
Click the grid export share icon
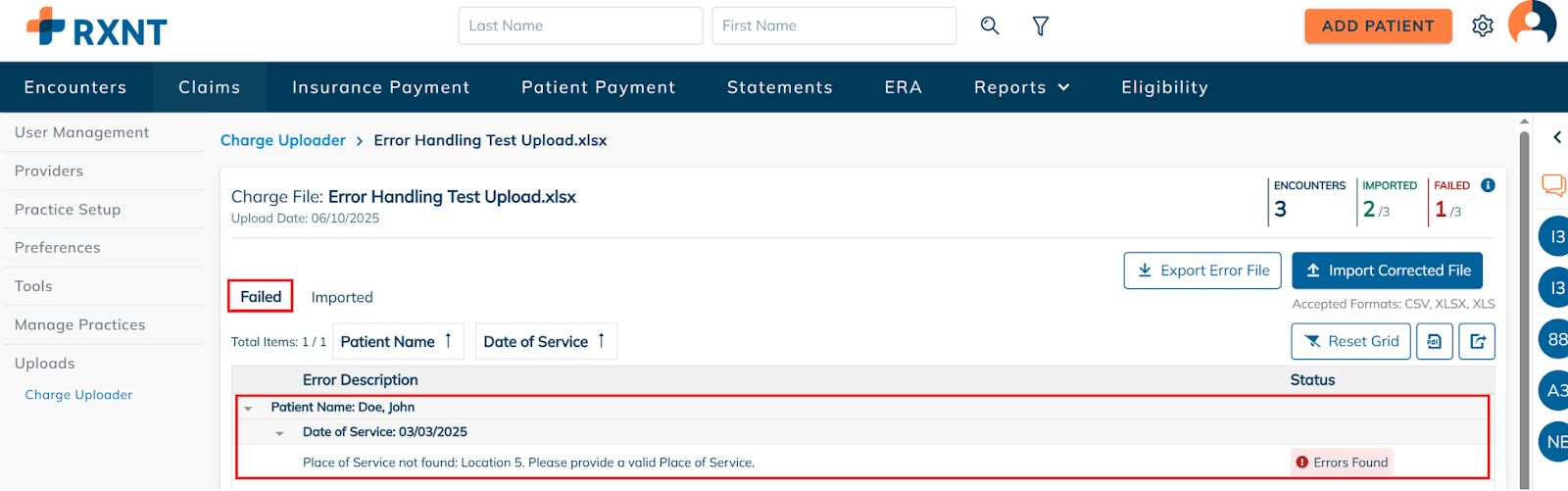[1478, 341]
